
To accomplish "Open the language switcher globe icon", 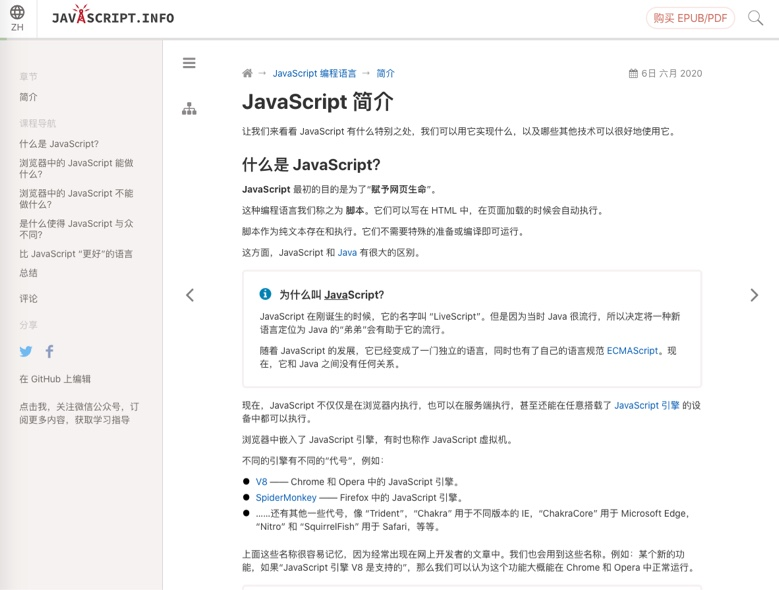I will [x=17, y=12].
